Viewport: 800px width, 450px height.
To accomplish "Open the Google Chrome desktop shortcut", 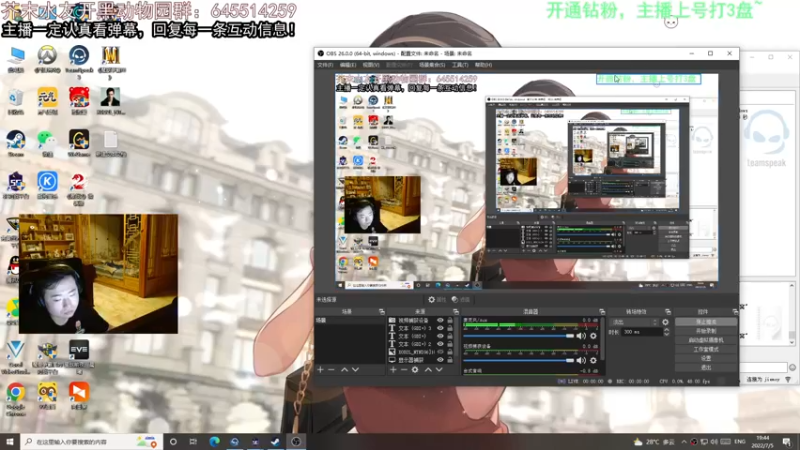I will click(x=16, y=399).
